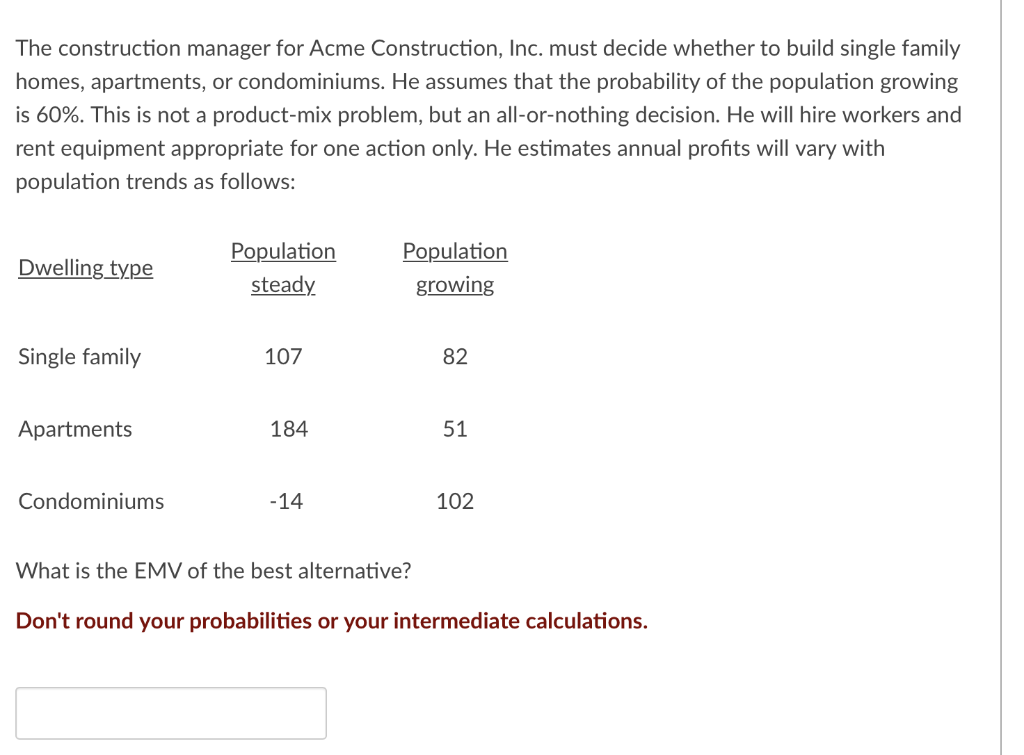
Task: Click the red rounding instruction text
Action: [330, 620]
